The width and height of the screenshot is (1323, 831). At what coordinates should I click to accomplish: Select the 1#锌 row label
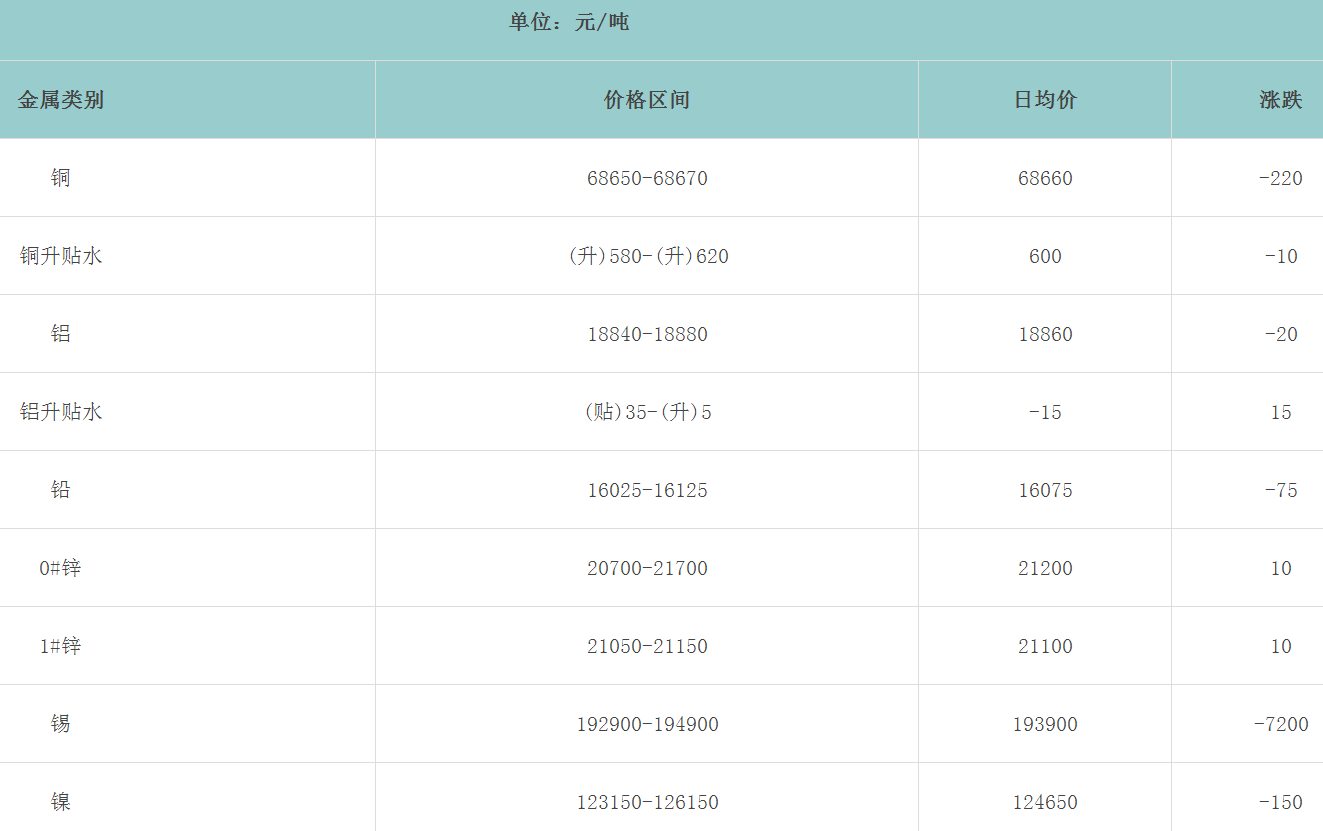tap(61, 646)
